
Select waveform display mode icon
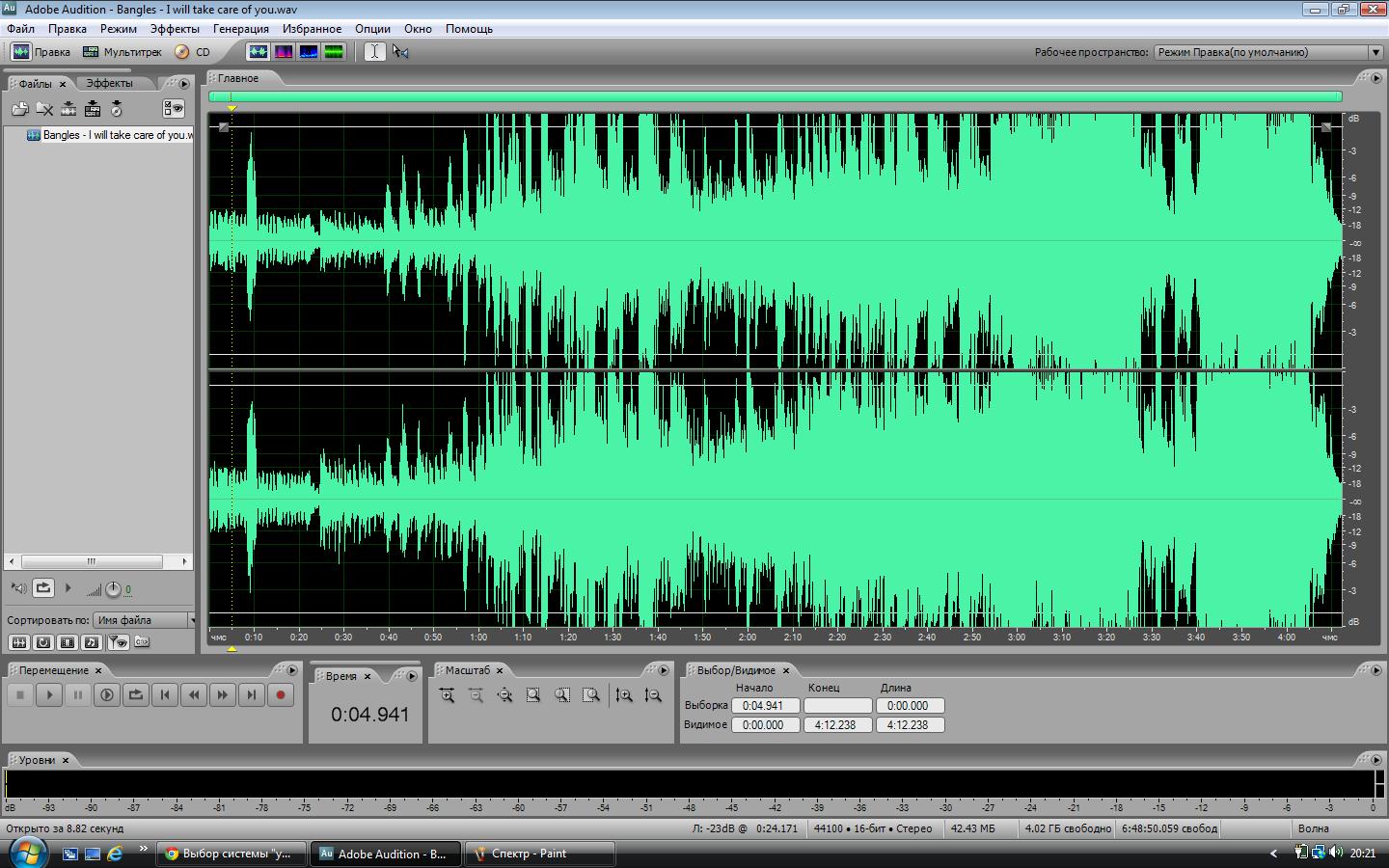[x=258, y=52]
